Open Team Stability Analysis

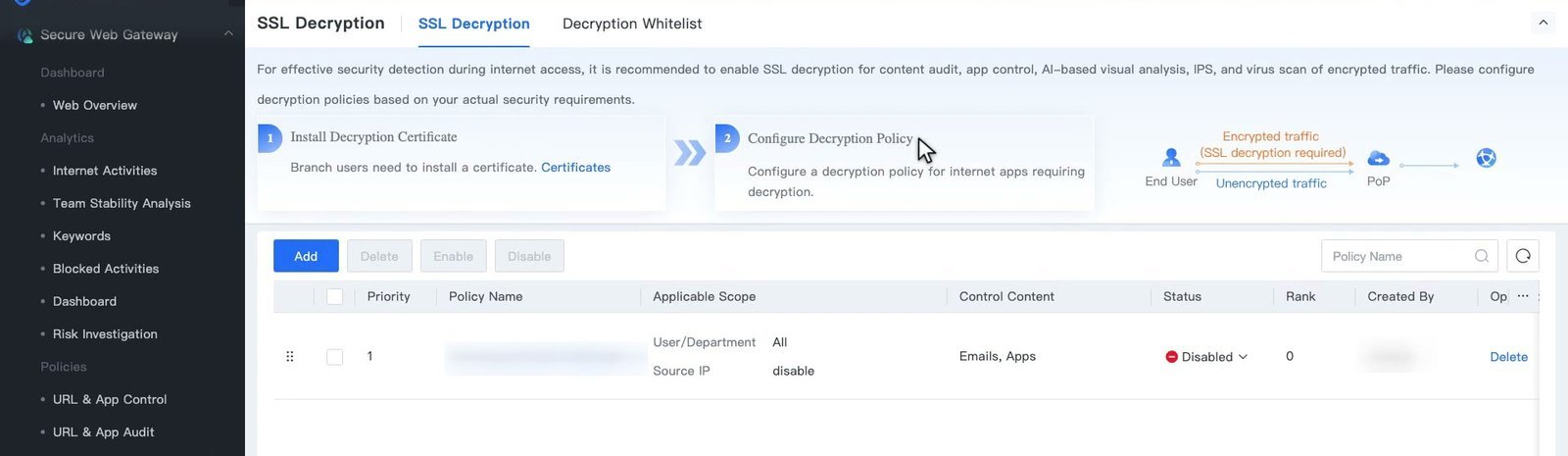[122, 203]
